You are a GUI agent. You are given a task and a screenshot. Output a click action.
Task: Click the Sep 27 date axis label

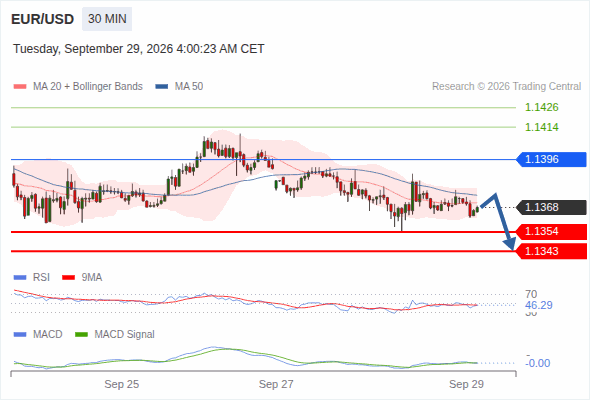276,384
